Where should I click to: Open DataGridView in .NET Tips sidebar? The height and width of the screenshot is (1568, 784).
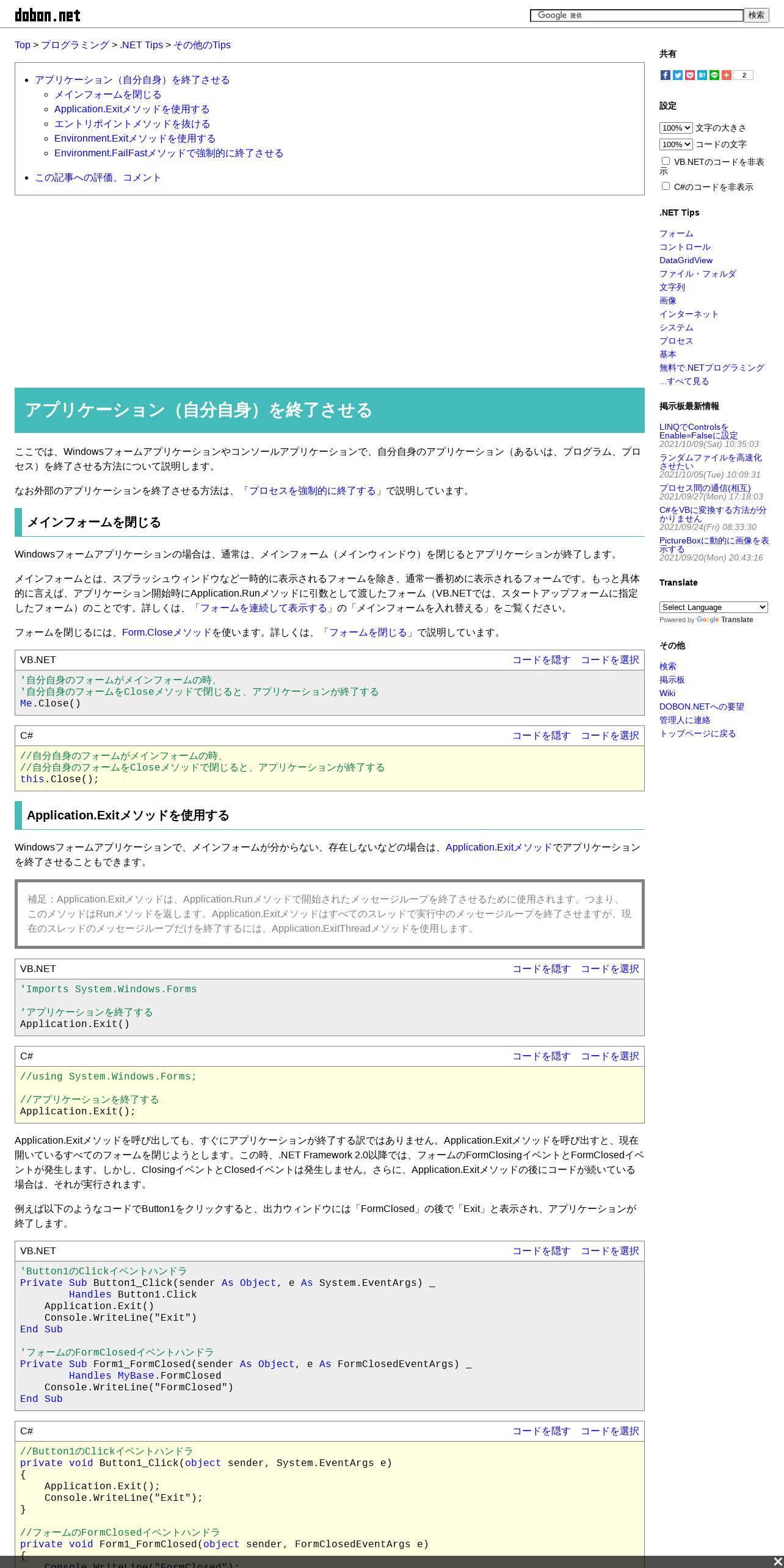click(x=686, y=260)
